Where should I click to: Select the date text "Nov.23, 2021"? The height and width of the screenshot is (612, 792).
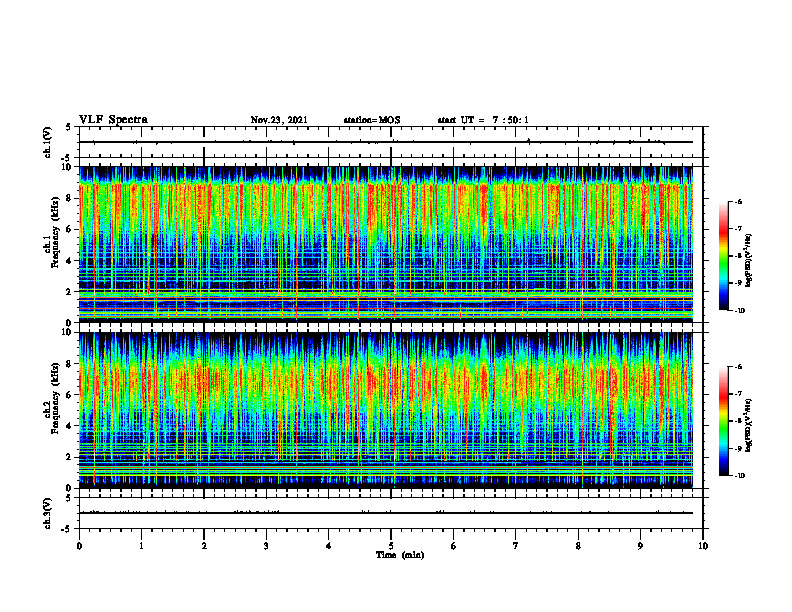[279, 120]
